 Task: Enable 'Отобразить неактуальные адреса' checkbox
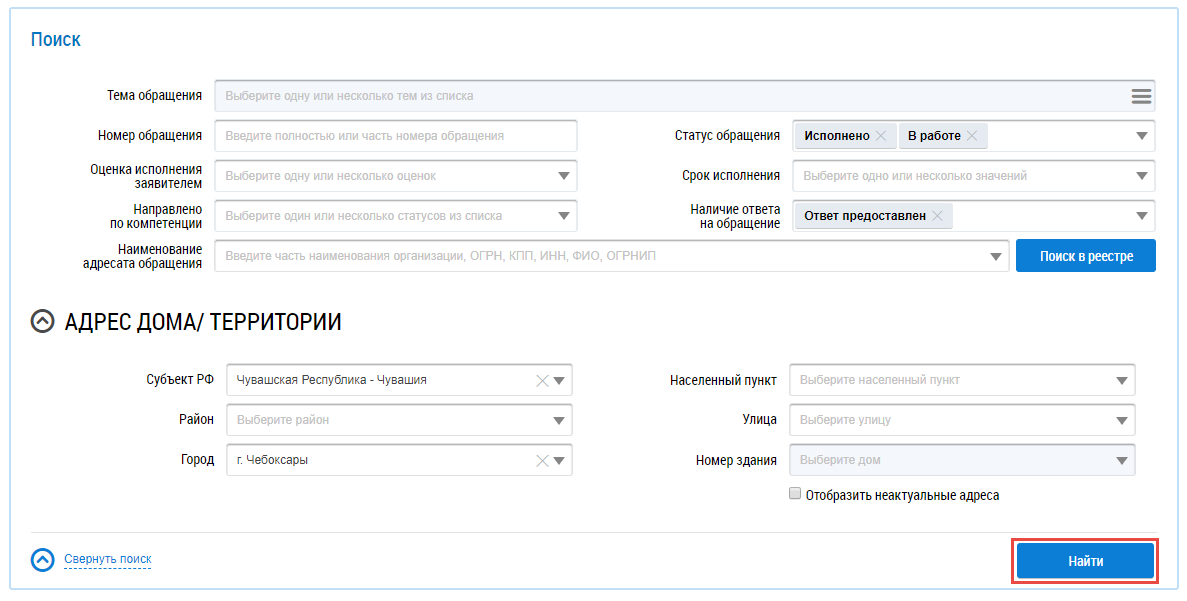[x=795, y=494]
